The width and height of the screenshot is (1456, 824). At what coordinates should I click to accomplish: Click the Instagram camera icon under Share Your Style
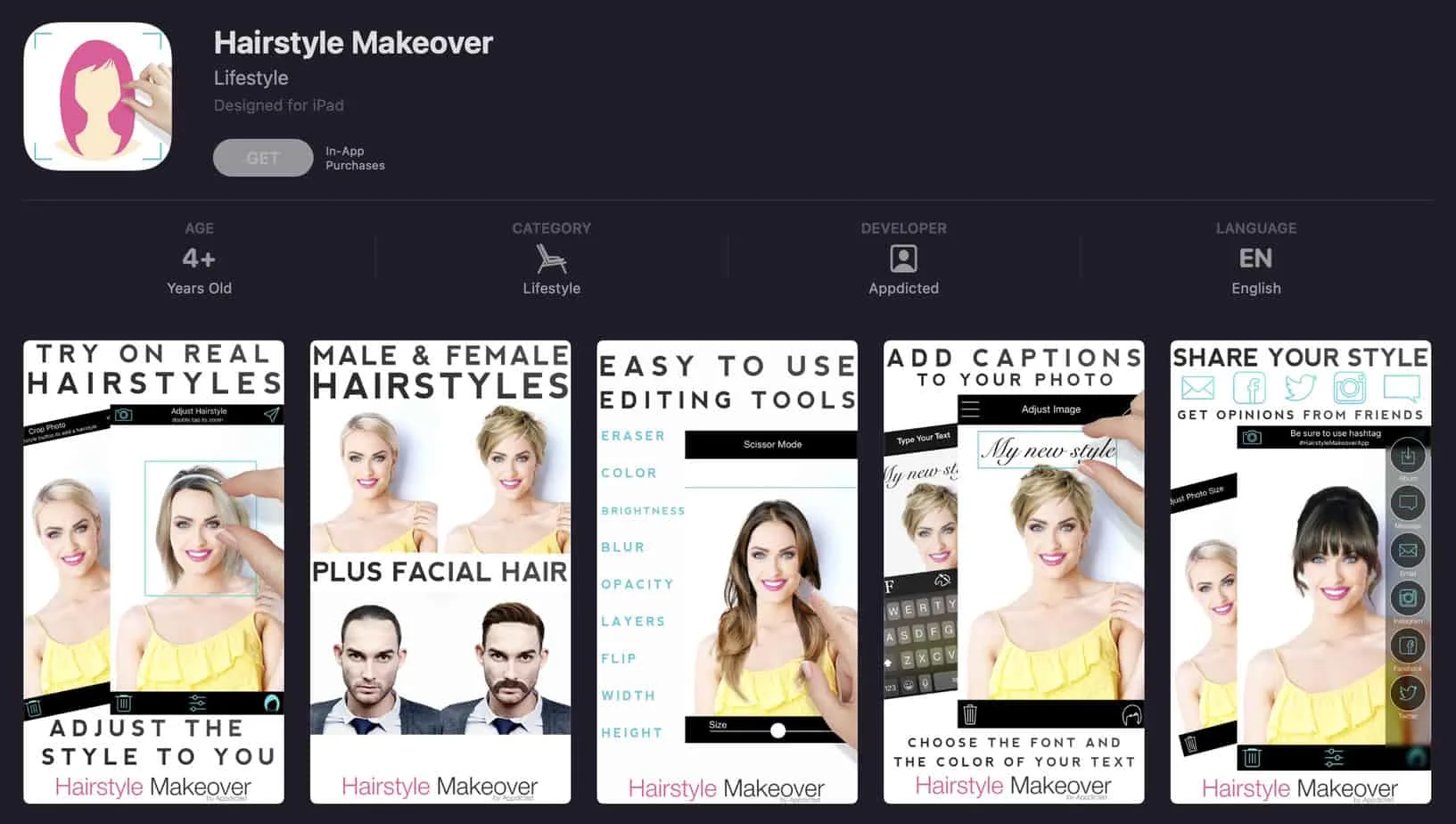(1350, 388)
